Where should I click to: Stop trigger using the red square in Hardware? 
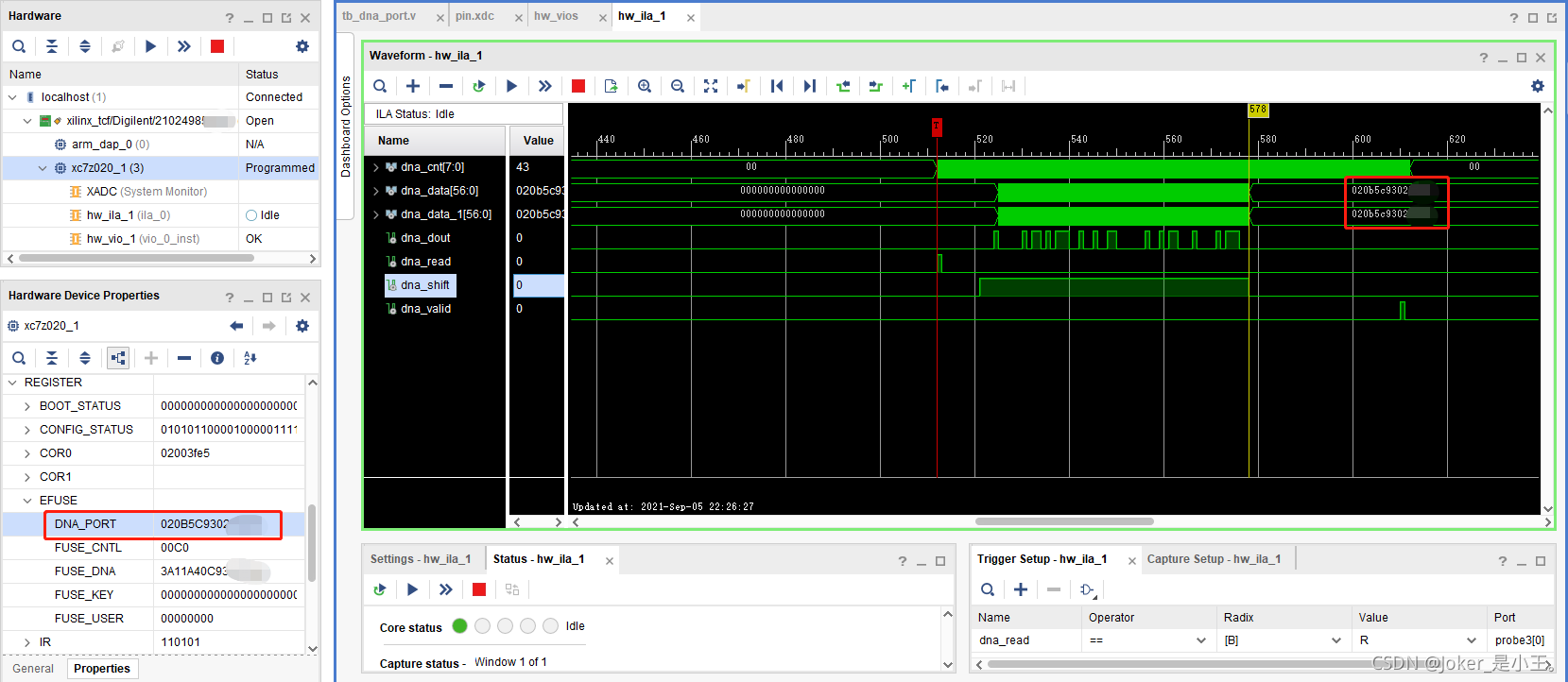click(217, 46)
